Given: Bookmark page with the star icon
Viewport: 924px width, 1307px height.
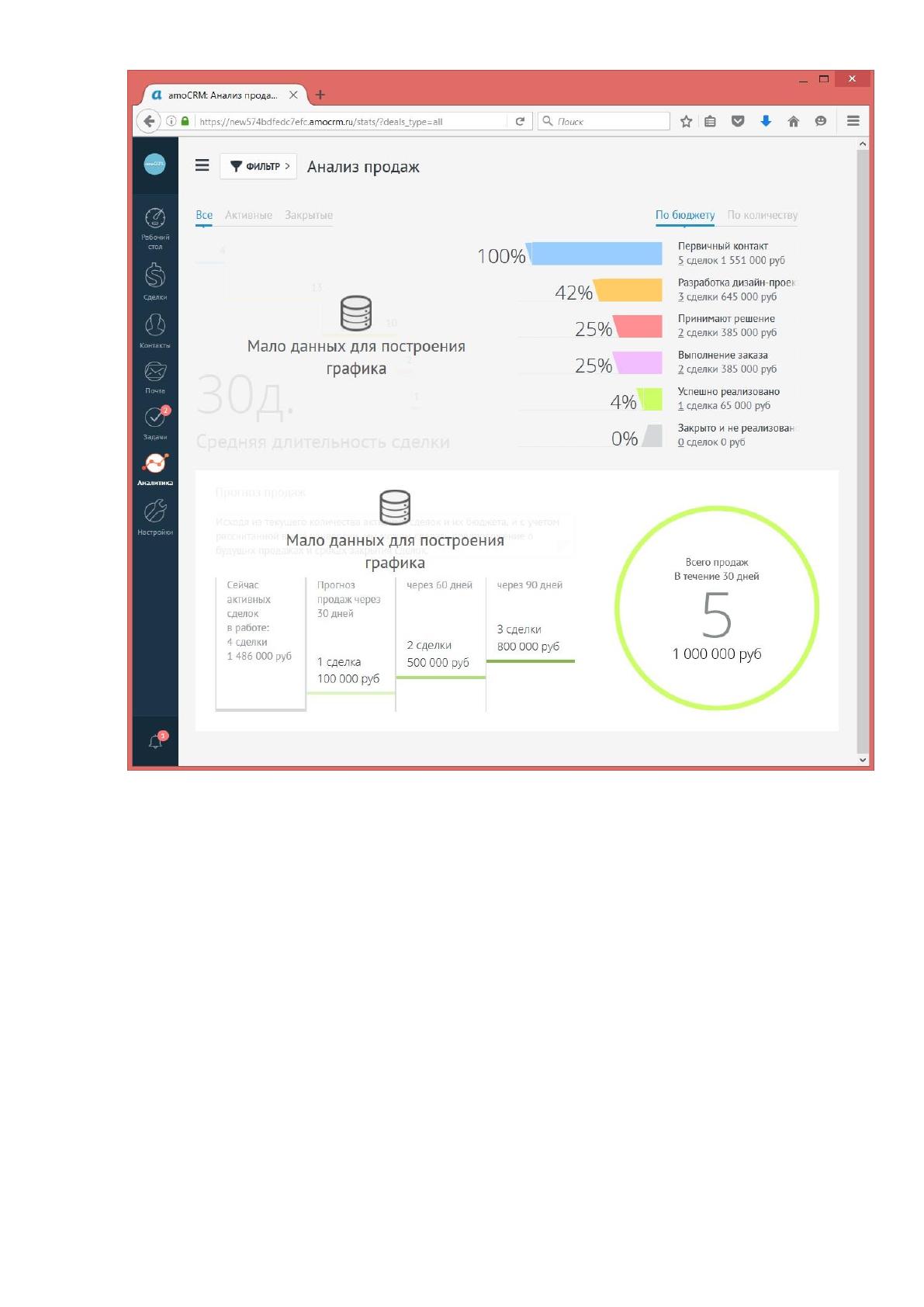Looking at the screenshot, I should tap(686, 121).
